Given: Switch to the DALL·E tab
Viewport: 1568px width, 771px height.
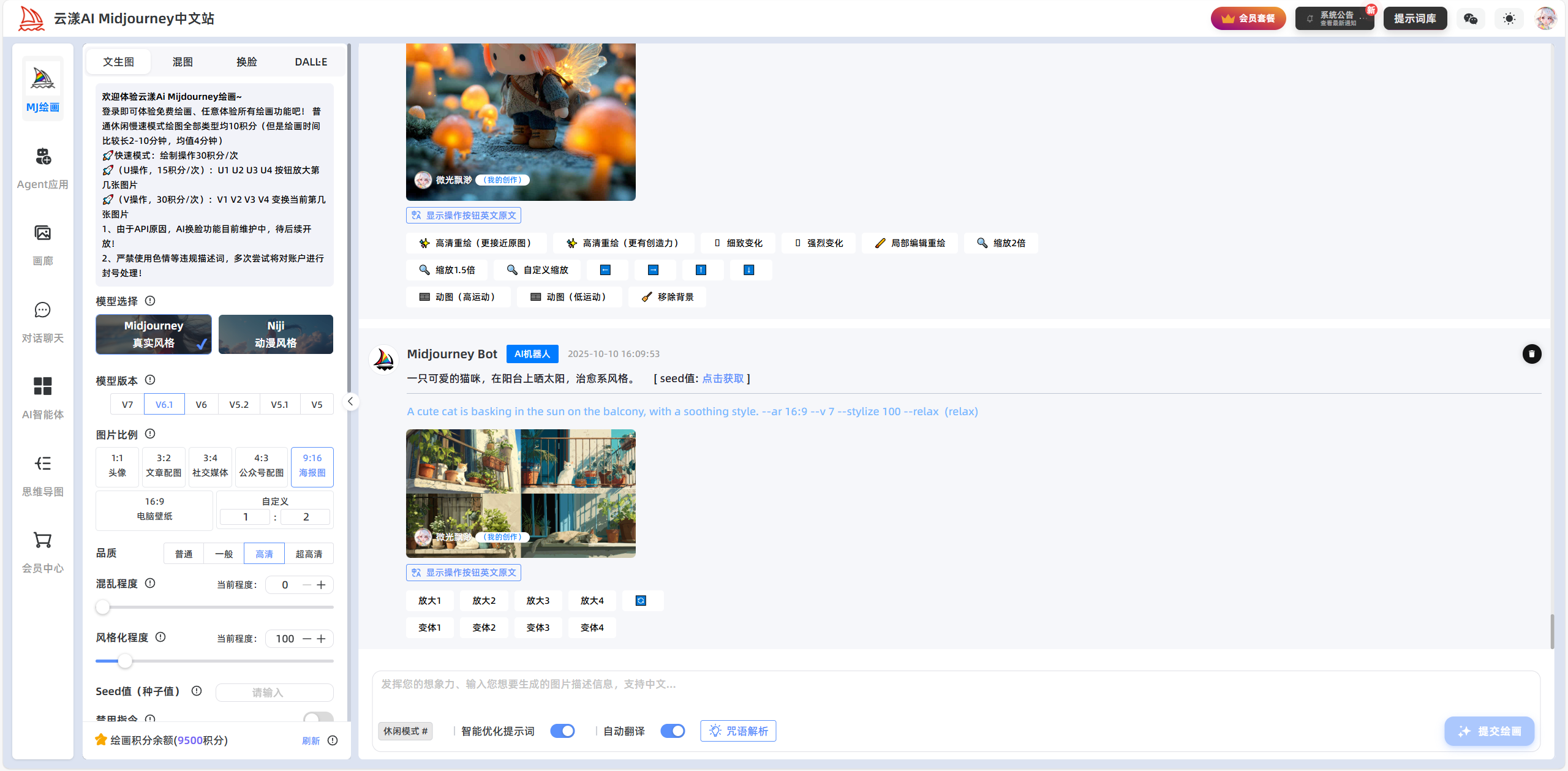Looking at the screenshot, I should click(x=311, y=62).
